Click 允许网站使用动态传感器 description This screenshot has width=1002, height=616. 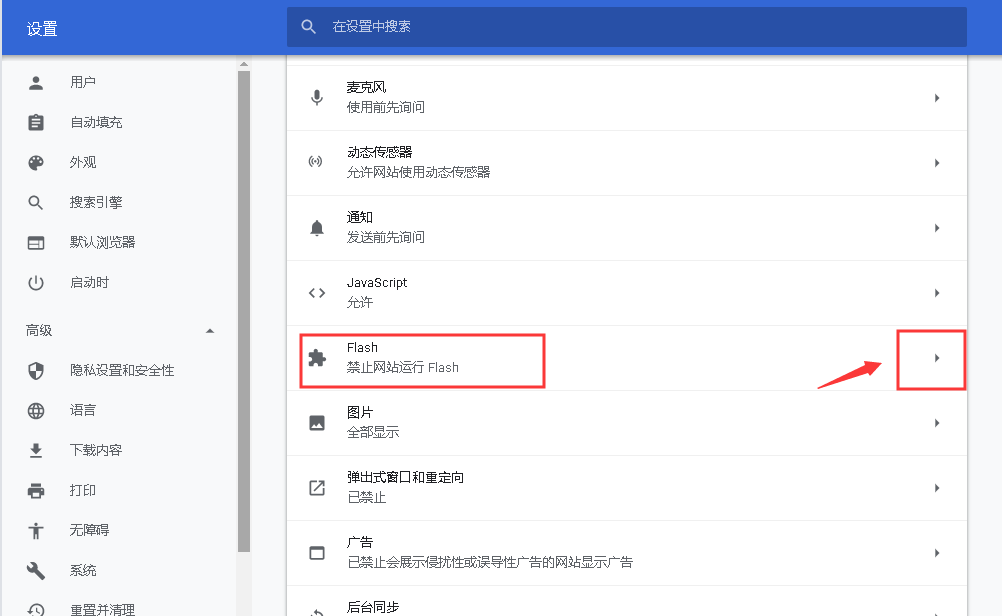click(419, 173)
